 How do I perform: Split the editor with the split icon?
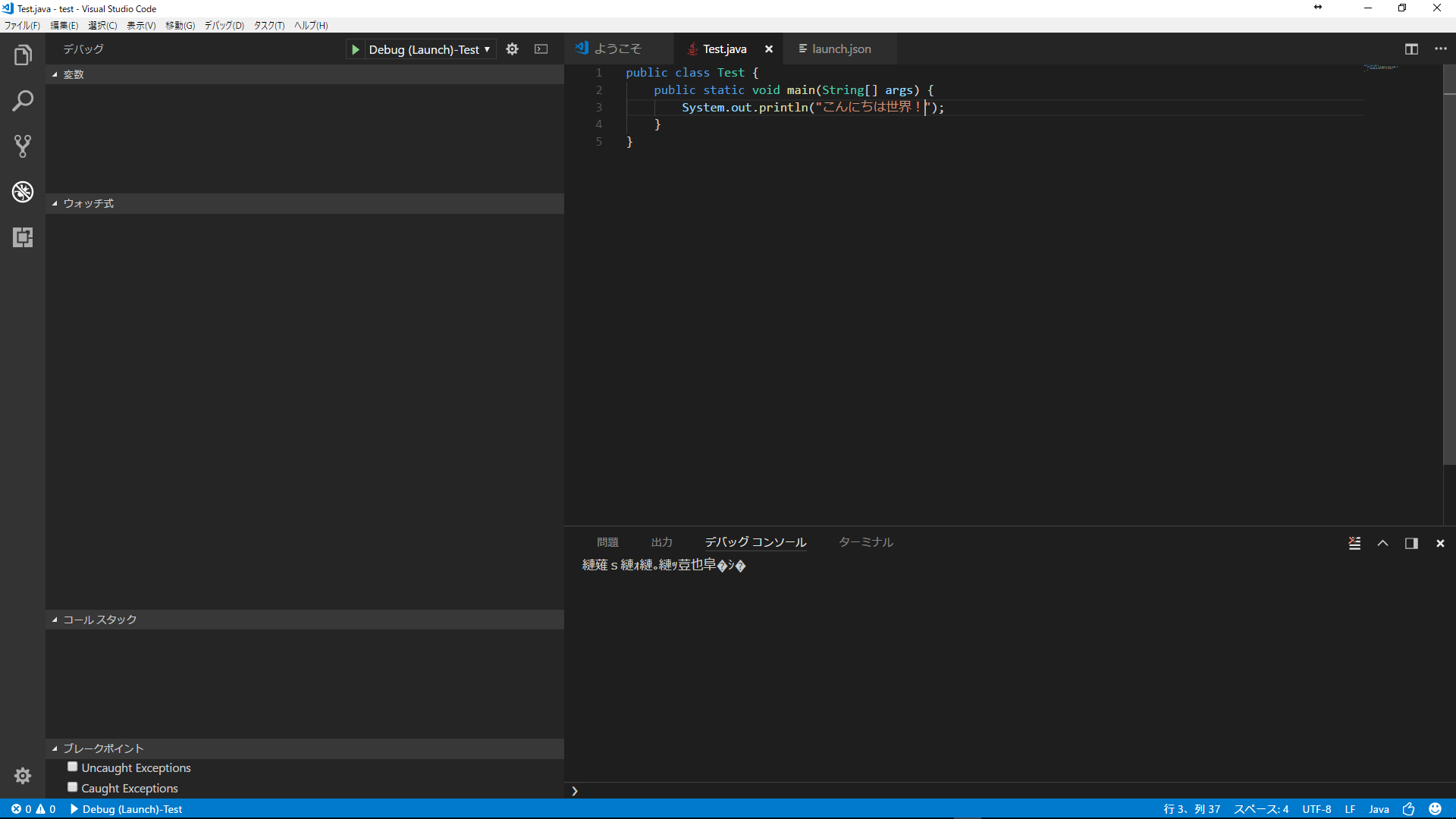(x=1411, y=49)
